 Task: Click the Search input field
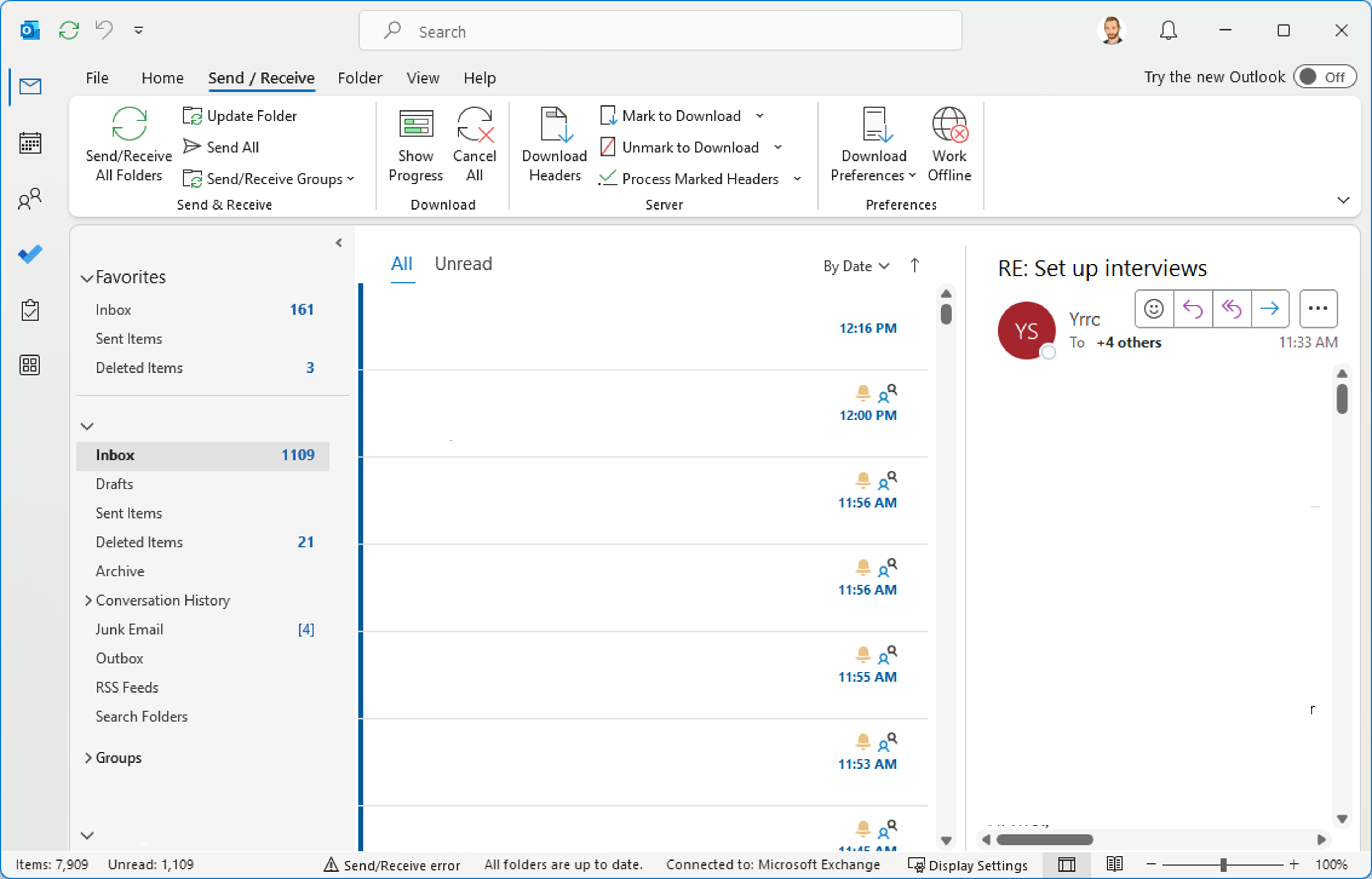click(660, 31)
